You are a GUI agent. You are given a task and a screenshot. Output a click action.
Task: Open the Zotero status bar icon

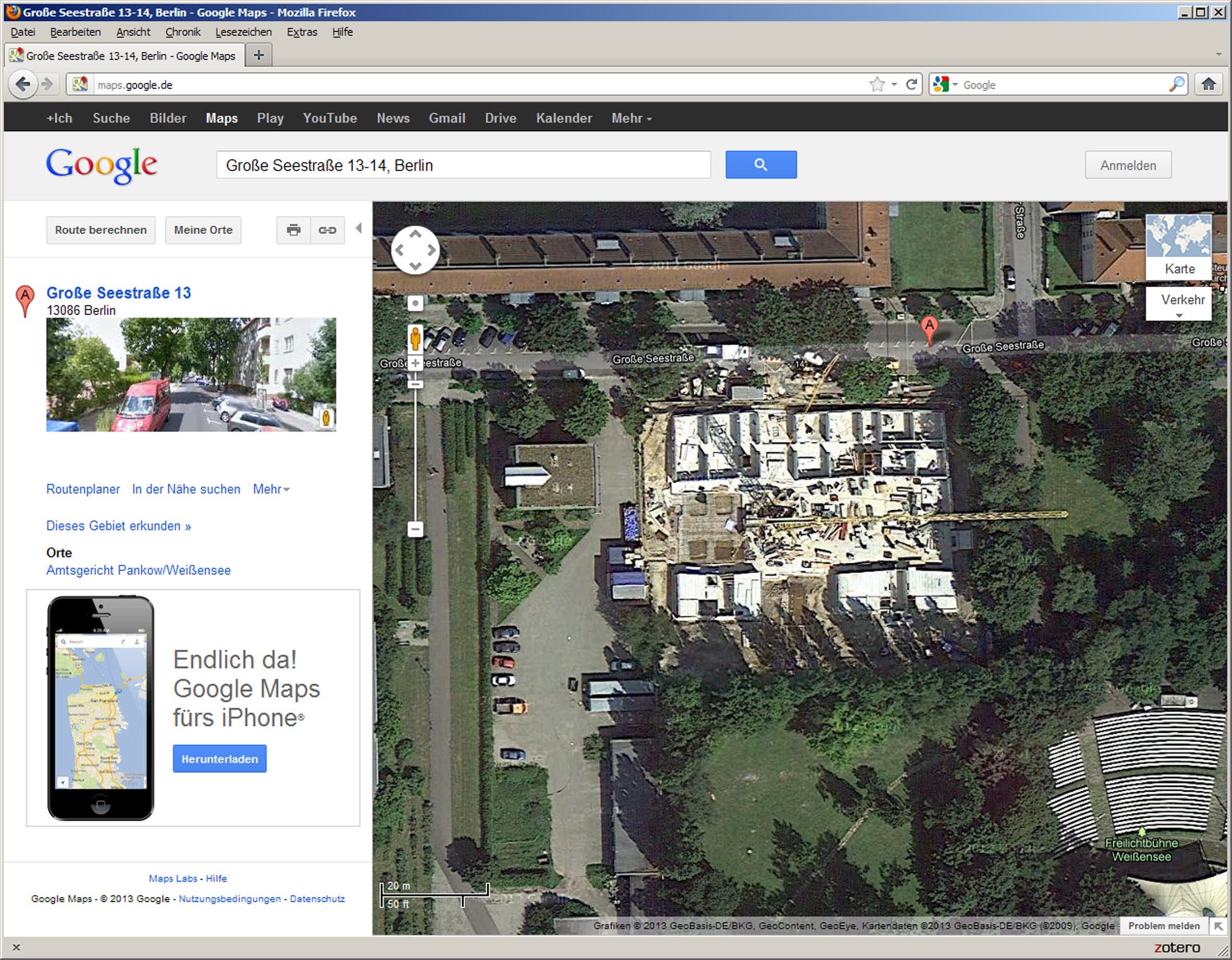click(1177, 947)
